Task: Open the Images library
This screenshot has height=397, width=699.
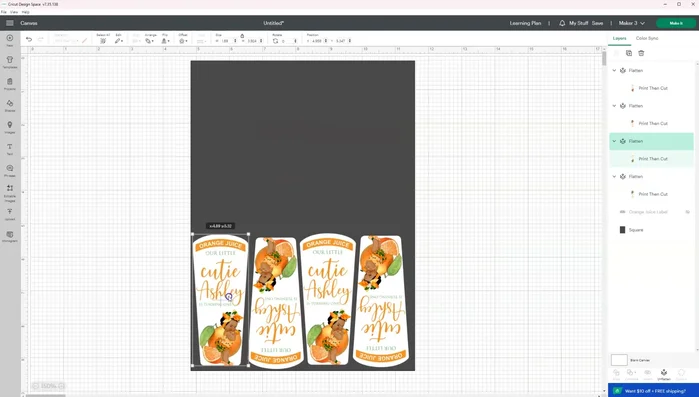Action: (x=10, y=127)
